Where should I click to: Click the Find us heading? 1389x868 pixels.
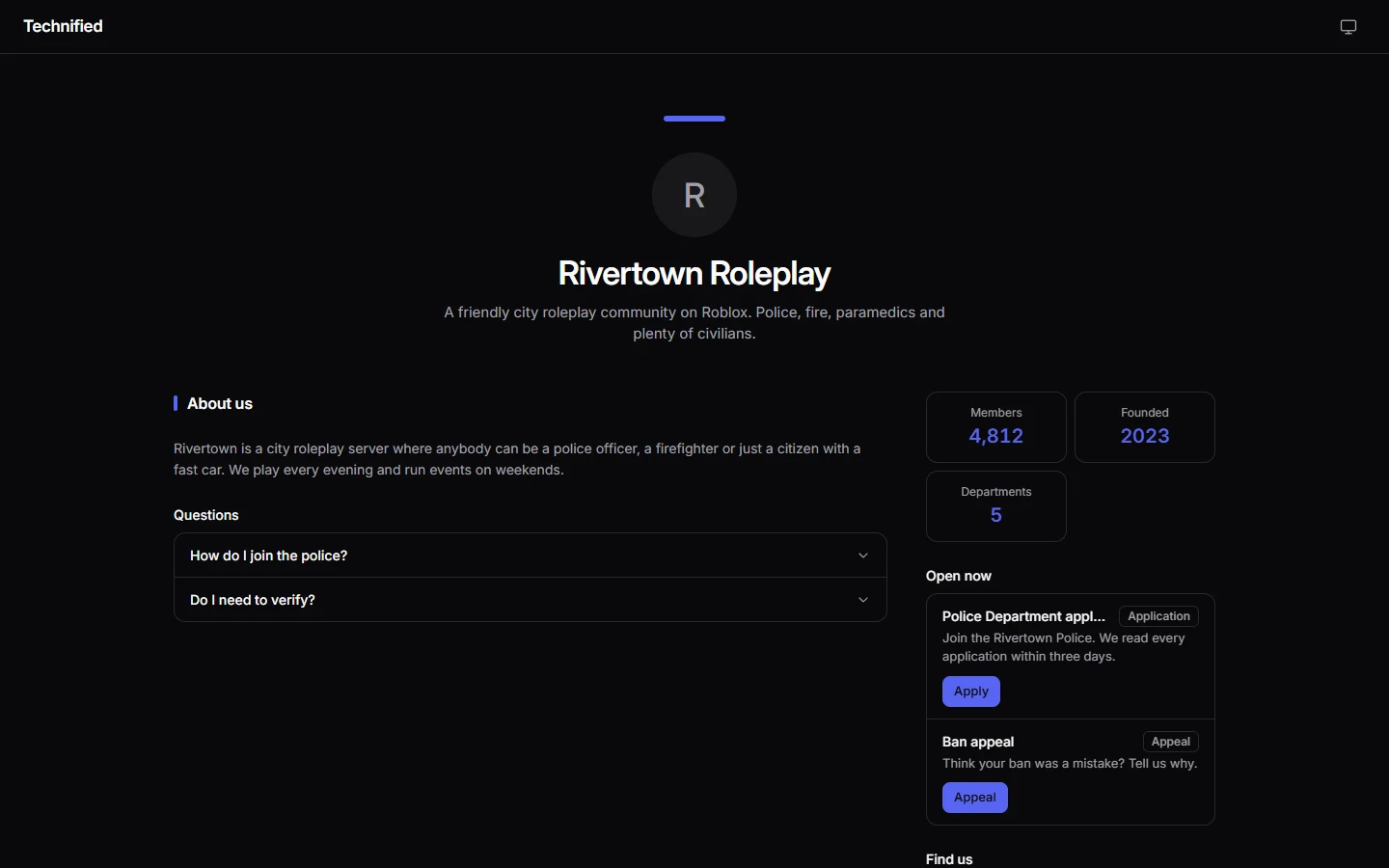949,859
